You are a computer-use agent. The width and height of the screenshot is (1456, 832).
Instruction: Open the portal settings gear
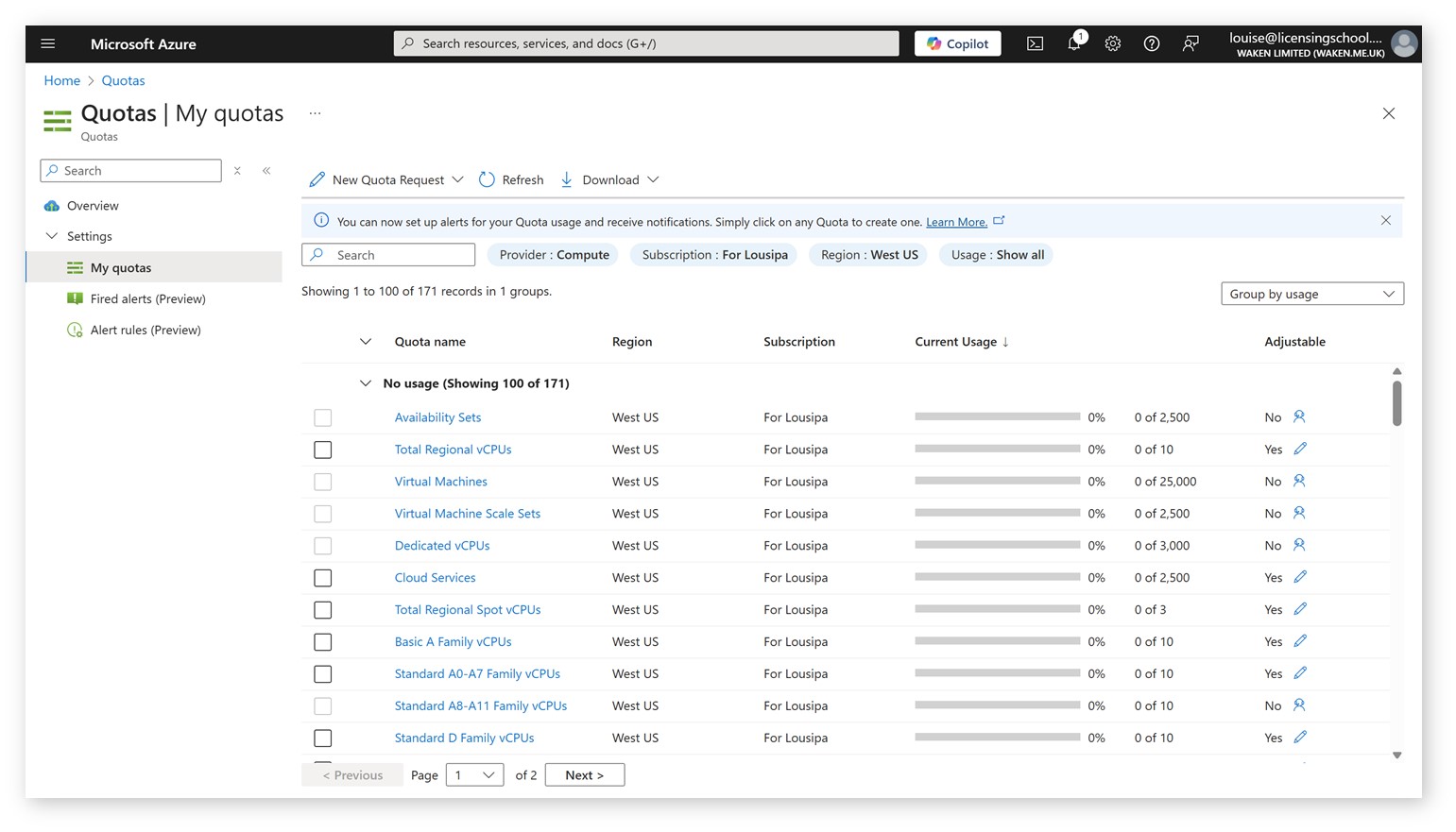(1112, 43)
